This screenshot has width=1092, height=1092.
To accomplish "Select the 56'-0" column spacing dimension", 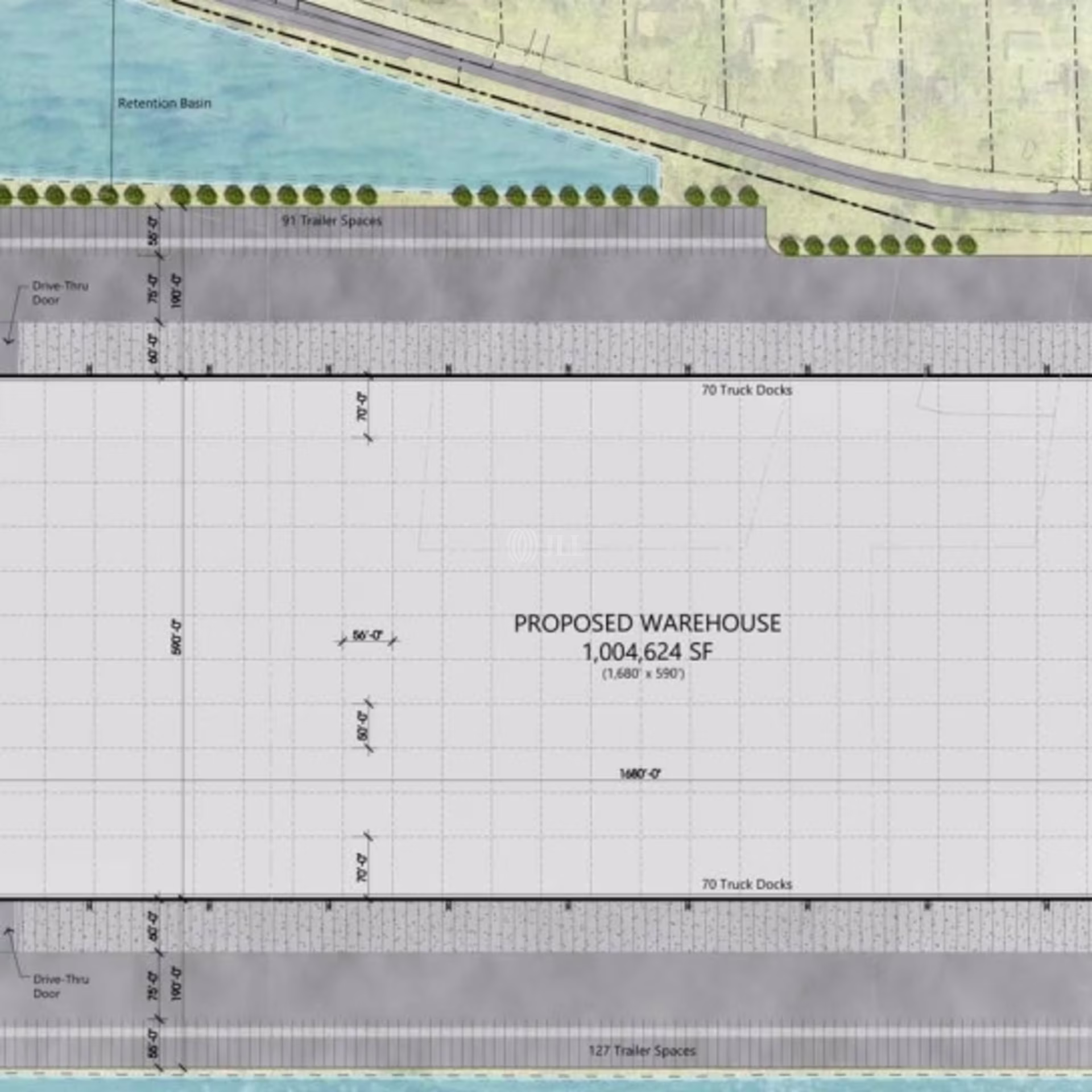I will click(367, 635).
